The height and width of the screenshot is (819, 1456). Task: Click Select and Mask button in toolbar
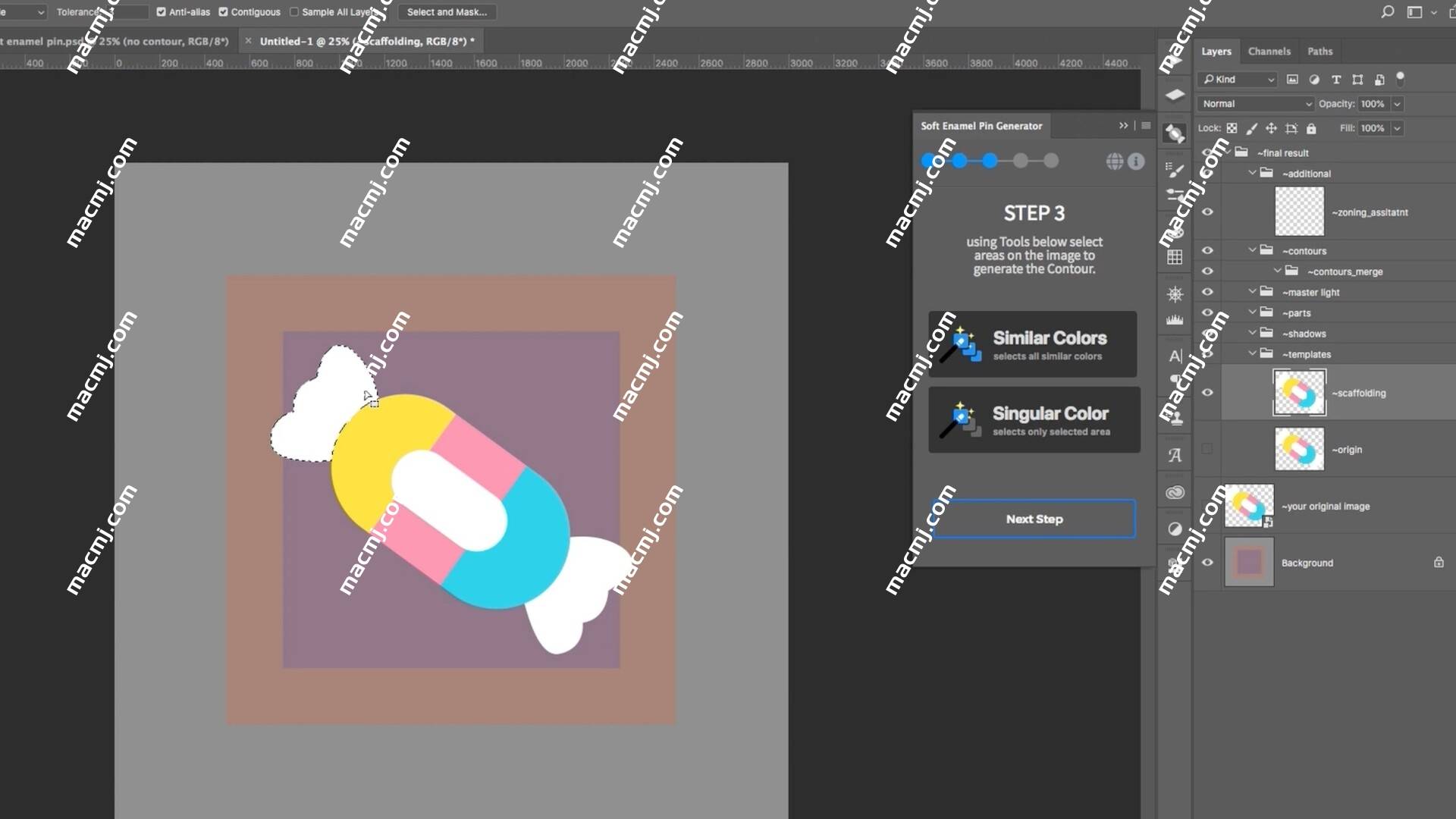pos(446,11)
